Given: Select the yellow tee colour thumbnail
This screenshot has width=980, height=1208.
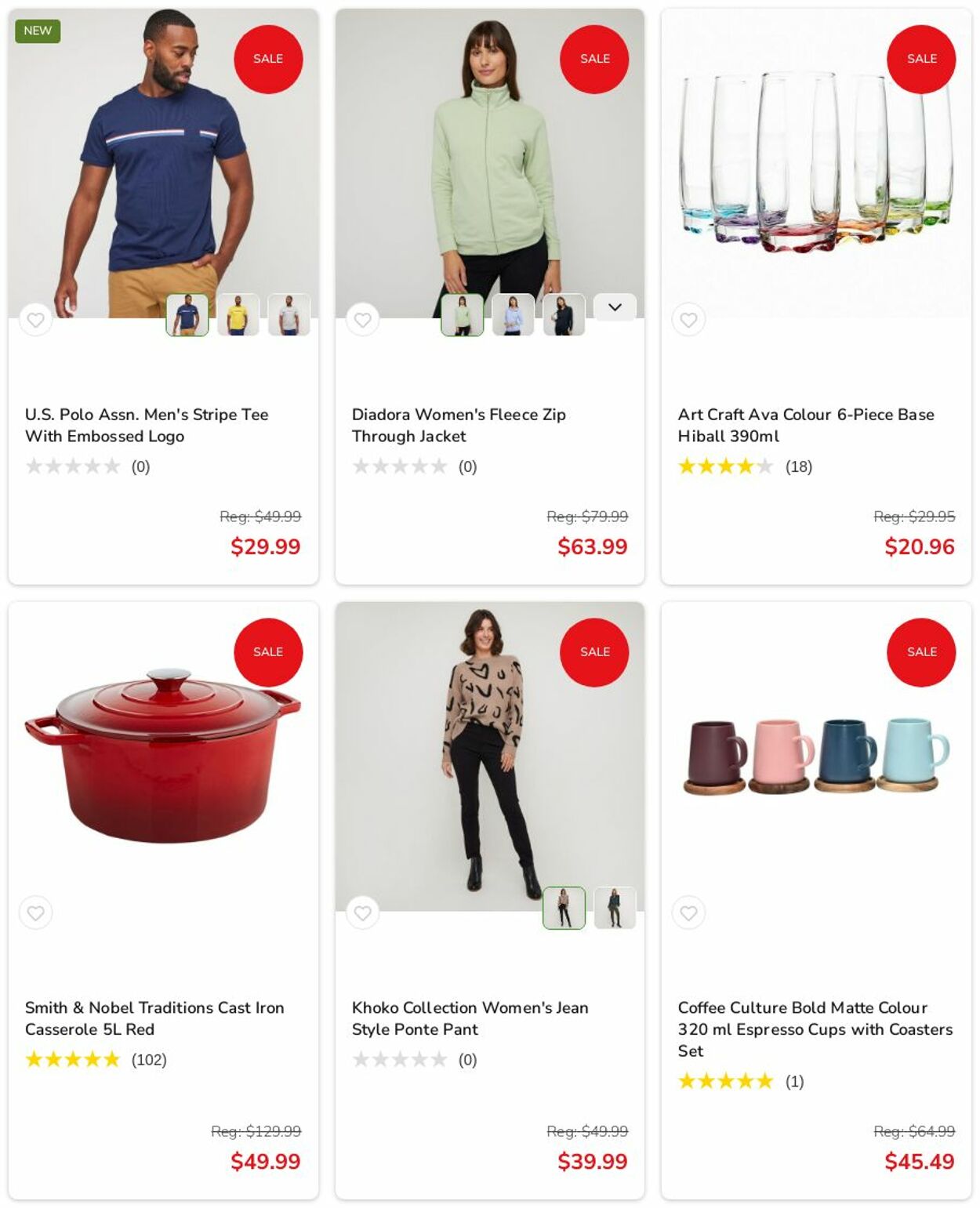Looking at the screenshot, I should pos(238,314).
